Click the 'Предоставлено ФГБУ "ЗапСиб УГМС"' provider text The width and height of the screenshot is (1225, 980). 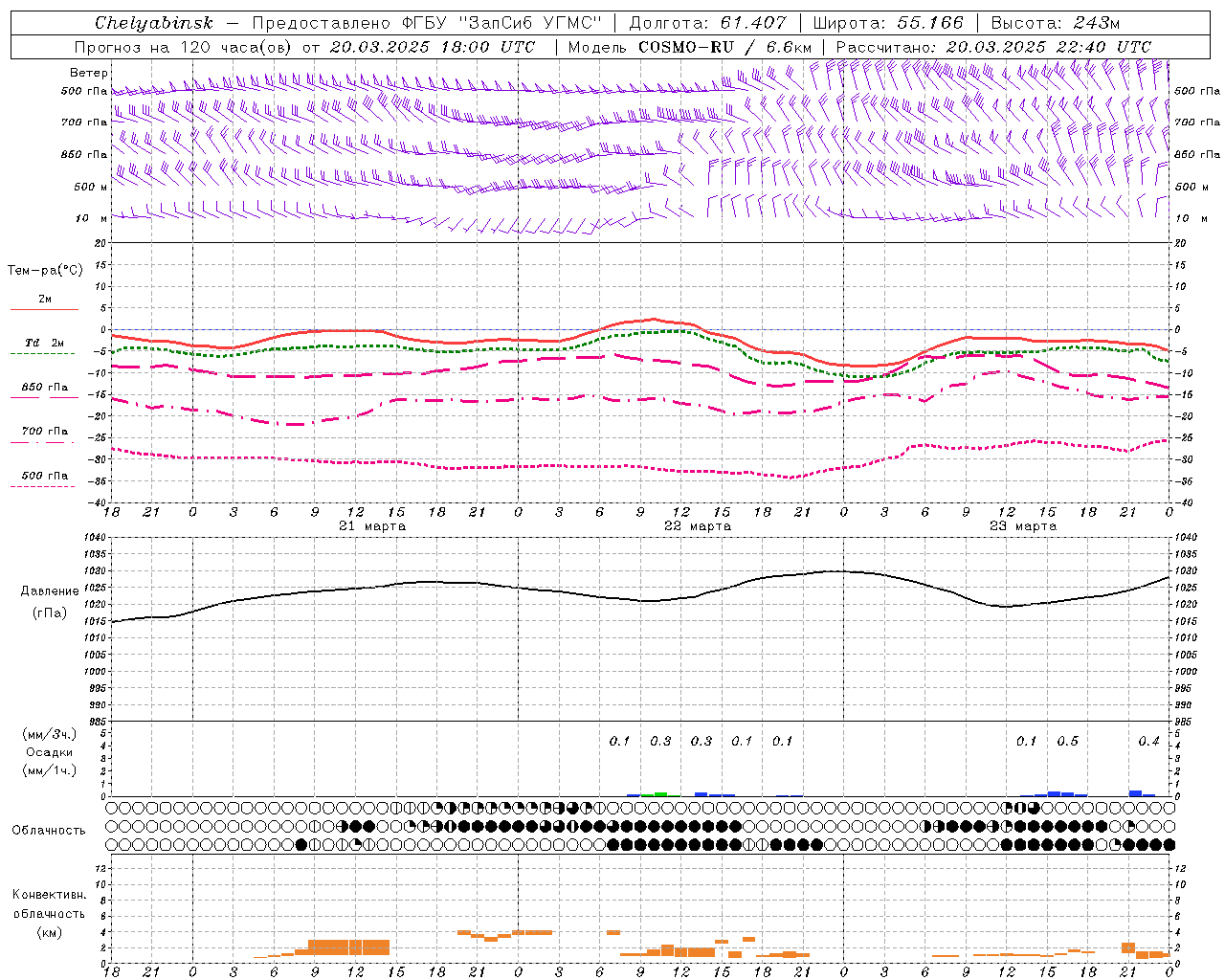click(427, 23)
